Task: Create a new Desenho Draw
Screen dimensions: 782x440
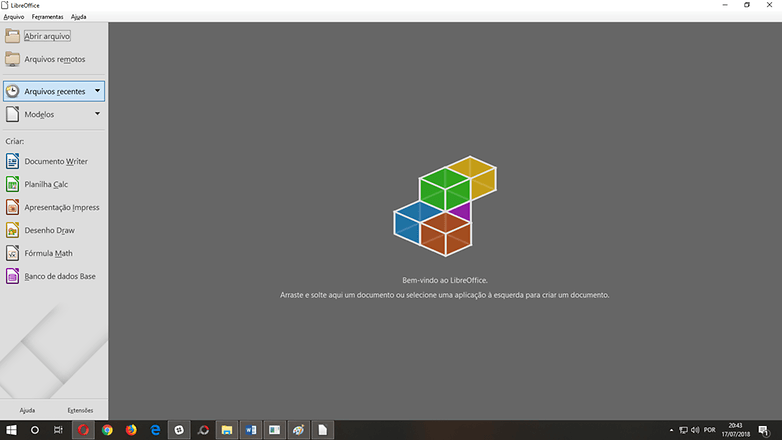Action: (x=40, y=230)
